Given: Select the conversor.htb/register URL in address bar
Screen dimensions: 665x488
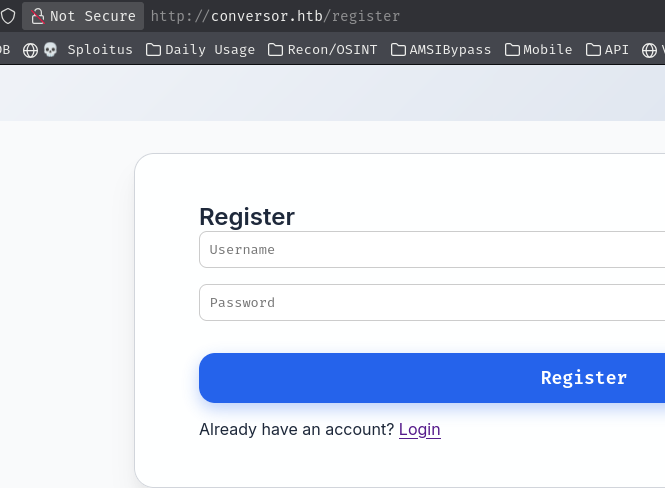Looking at the screenshot, I should (275, 16).
